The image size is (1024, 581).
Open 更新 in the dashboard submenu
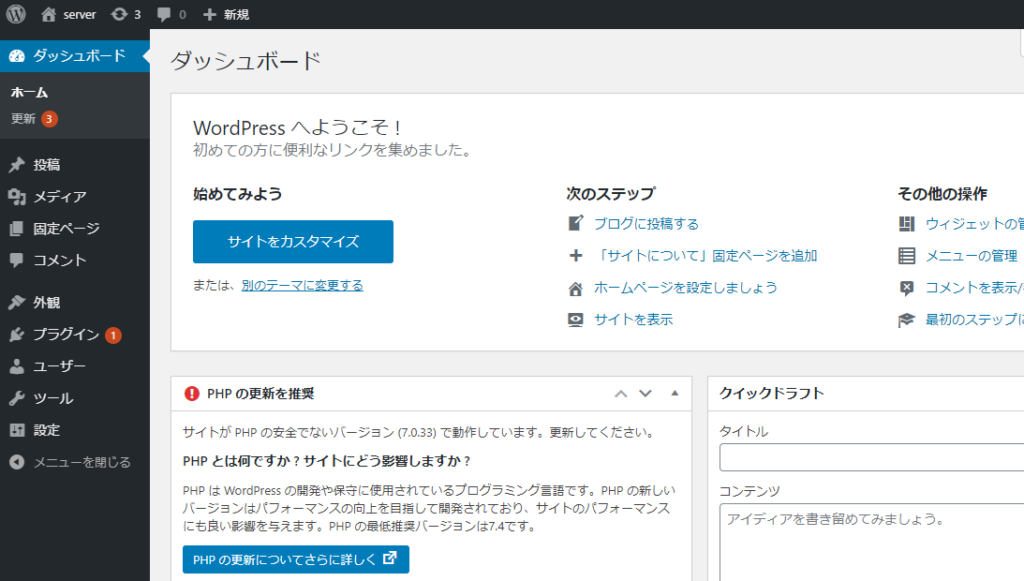coord(24,119)
